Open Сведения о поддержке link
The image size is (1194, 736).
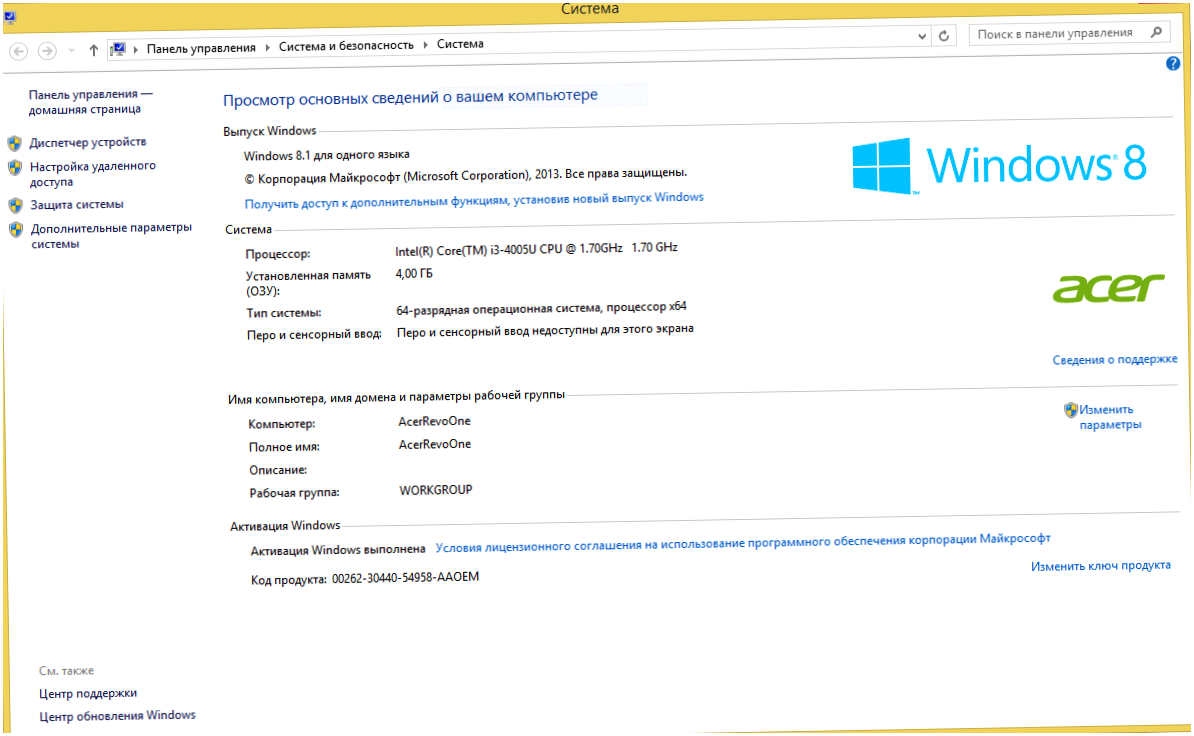1115,359
